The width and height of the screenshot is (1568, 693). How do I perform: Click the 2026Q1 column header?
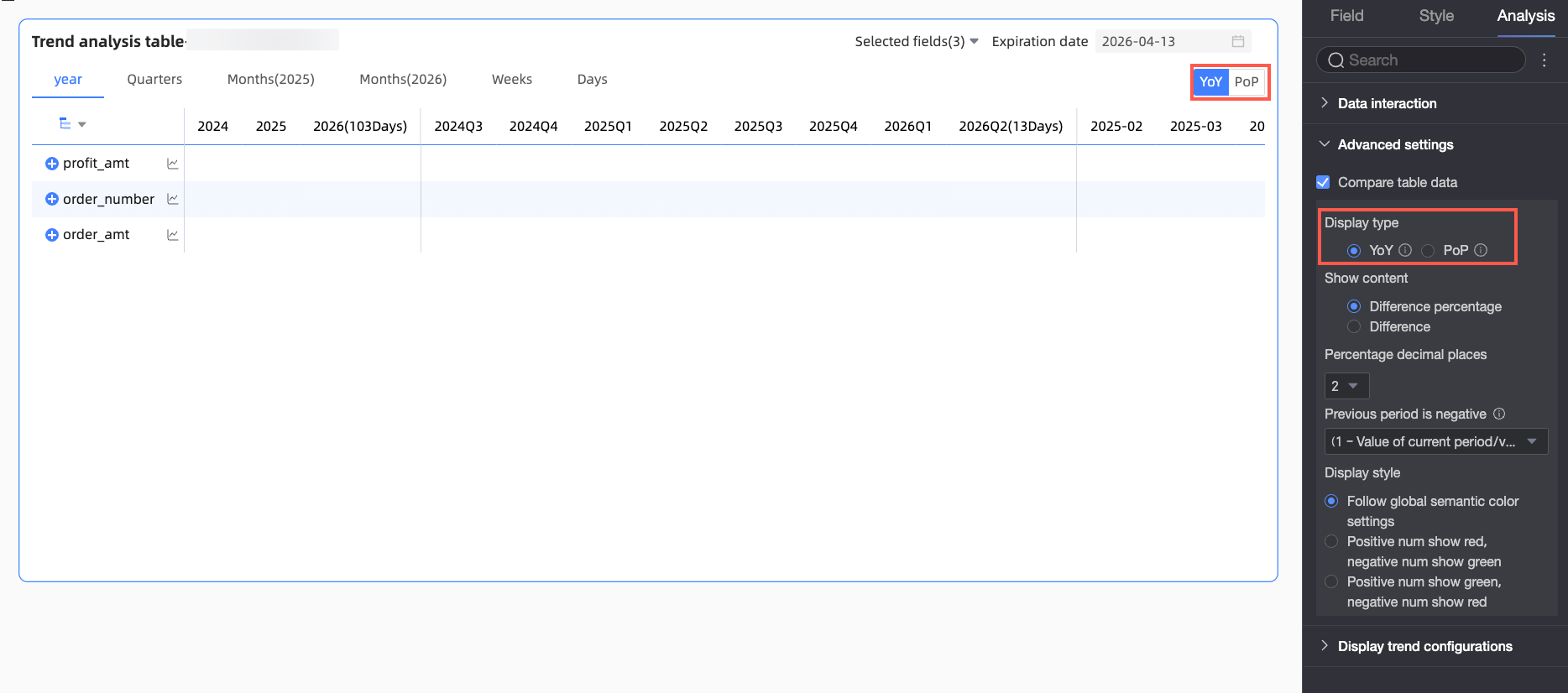907,126
